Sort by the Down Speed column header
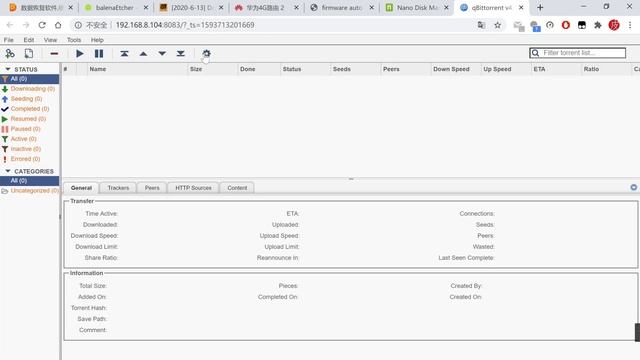The height and width of the screenshot is (360, 640). (456, 69)
